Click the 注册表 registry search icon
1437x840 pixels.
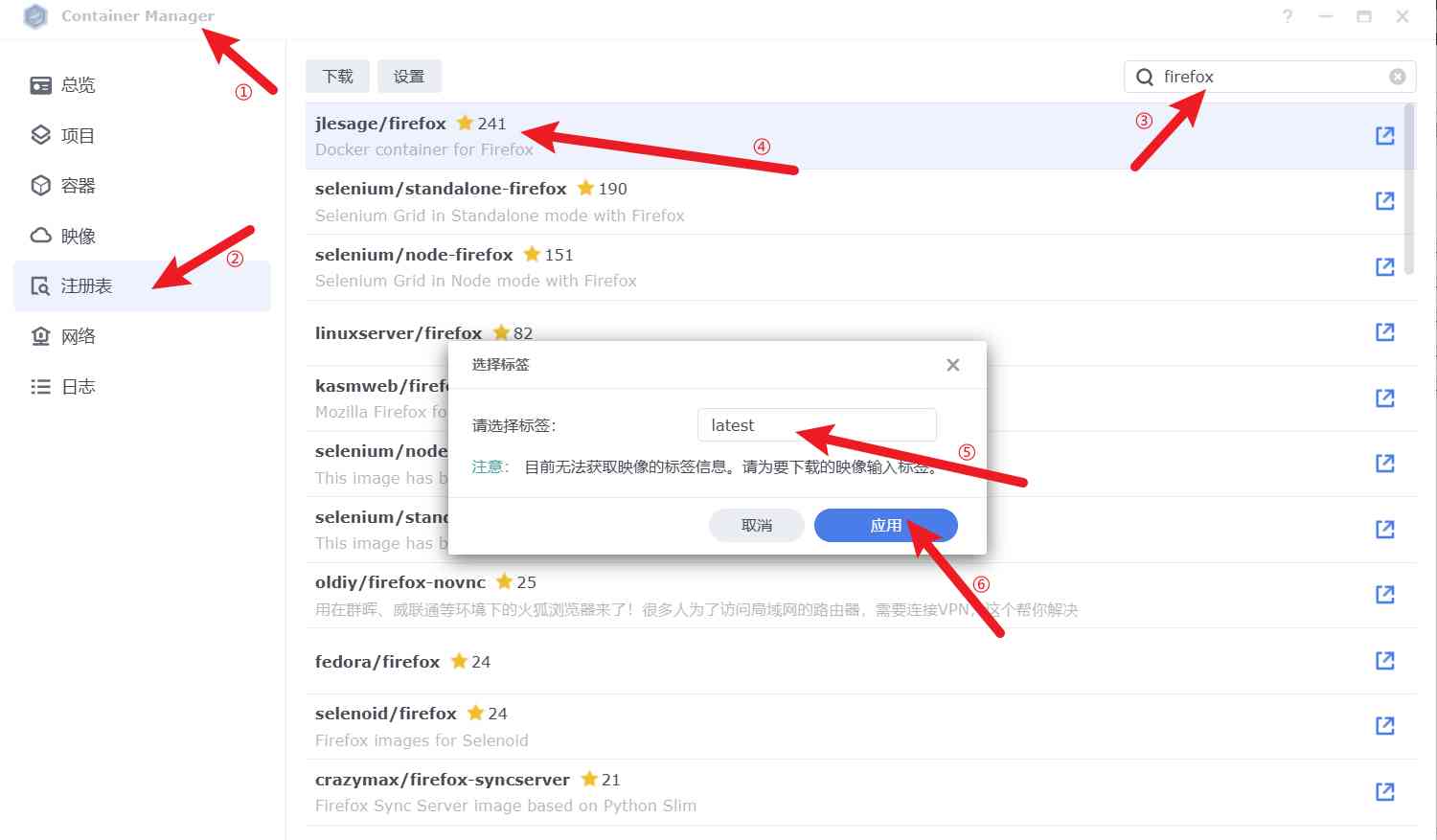(x=40, y=286)
